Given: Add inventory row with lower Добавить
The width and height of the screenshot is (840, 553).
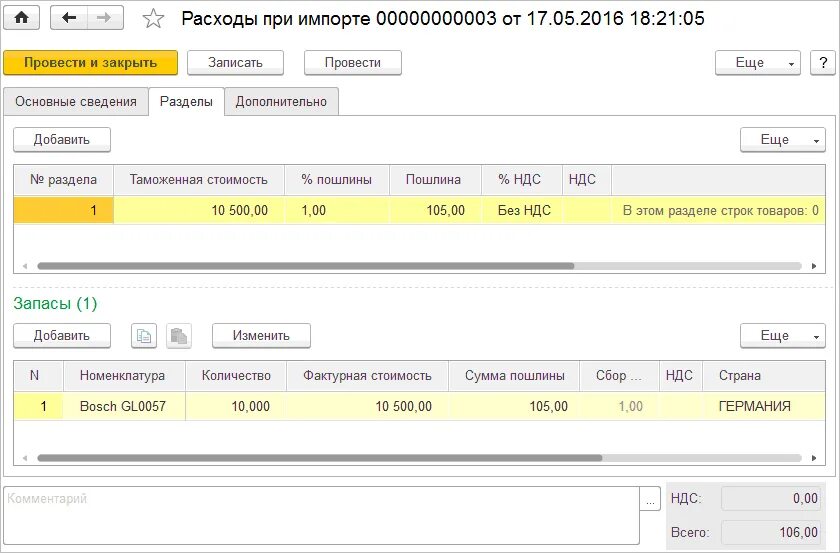Looking at the screenshot, I should pyautogui.click(x=62, y=336).
